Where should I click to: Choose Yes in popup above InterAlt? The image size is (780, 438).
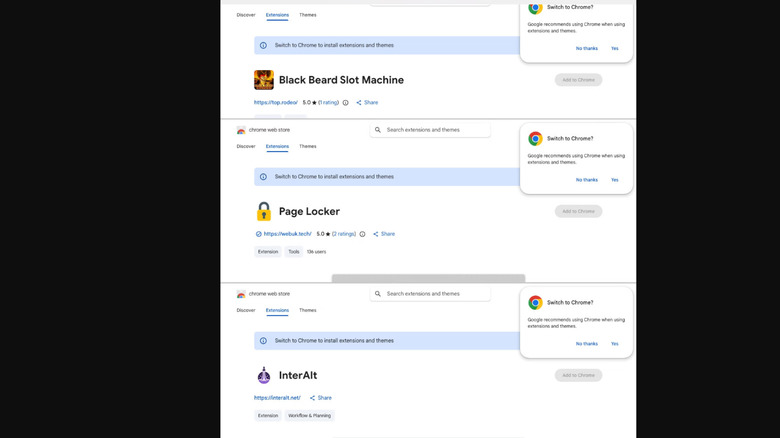pos(614,344)
